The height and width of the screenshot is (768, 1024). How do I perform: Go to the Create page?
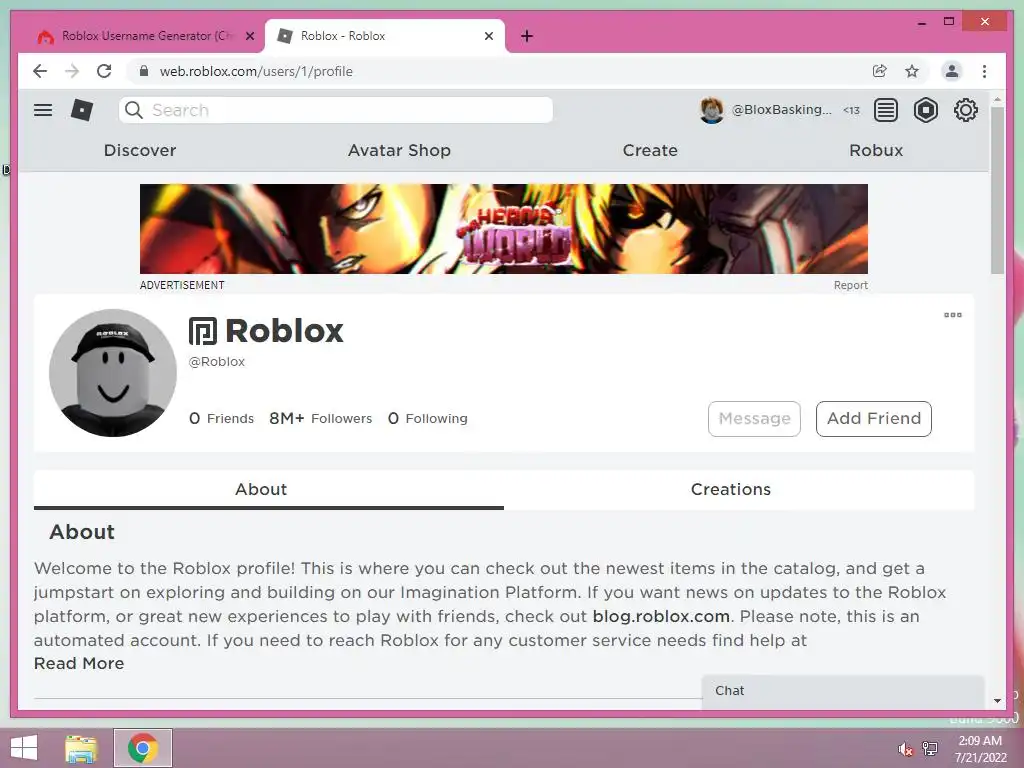[x=650, y=150]
